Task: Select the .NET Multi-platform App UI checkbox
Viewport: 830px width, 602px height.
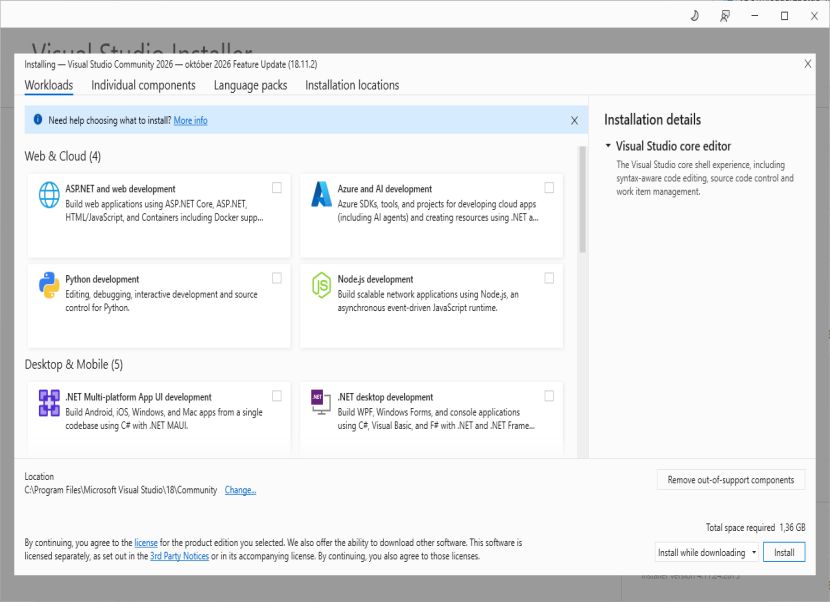Action: 276,396
